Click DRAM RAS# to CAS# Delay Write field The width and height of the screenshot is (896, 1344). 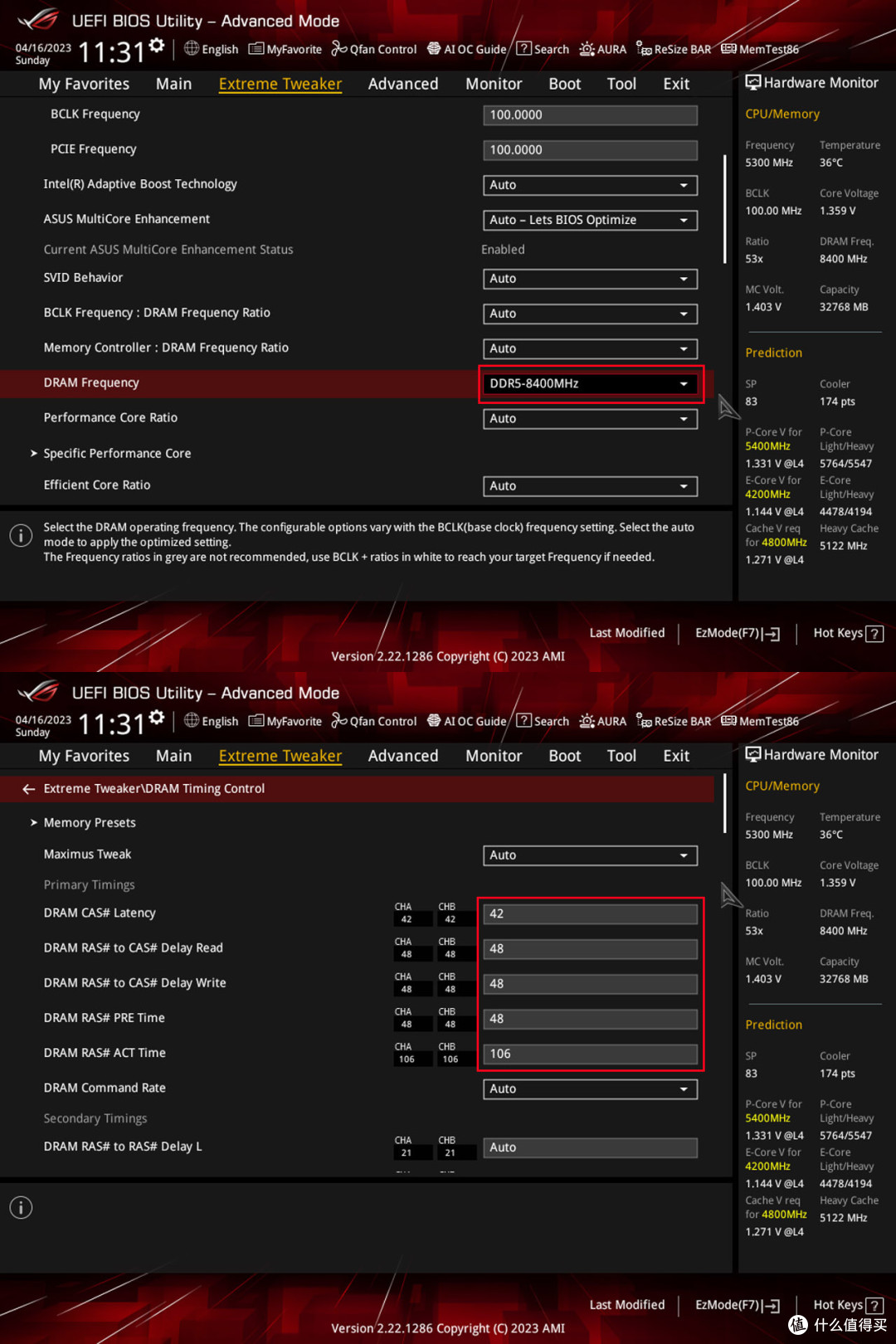(590, 984)
